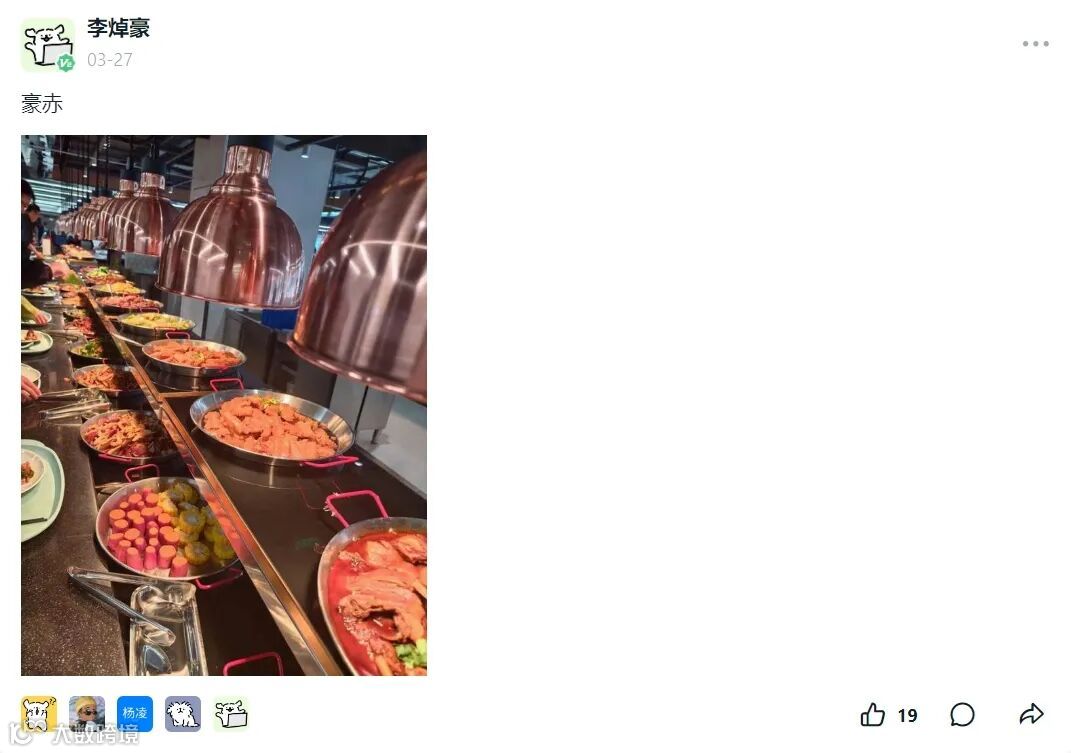The width and height of the screenshot is (1071, 753).
Task: Select the post text 豪赤
Action: pyautogui.click(x=42, y=104)
